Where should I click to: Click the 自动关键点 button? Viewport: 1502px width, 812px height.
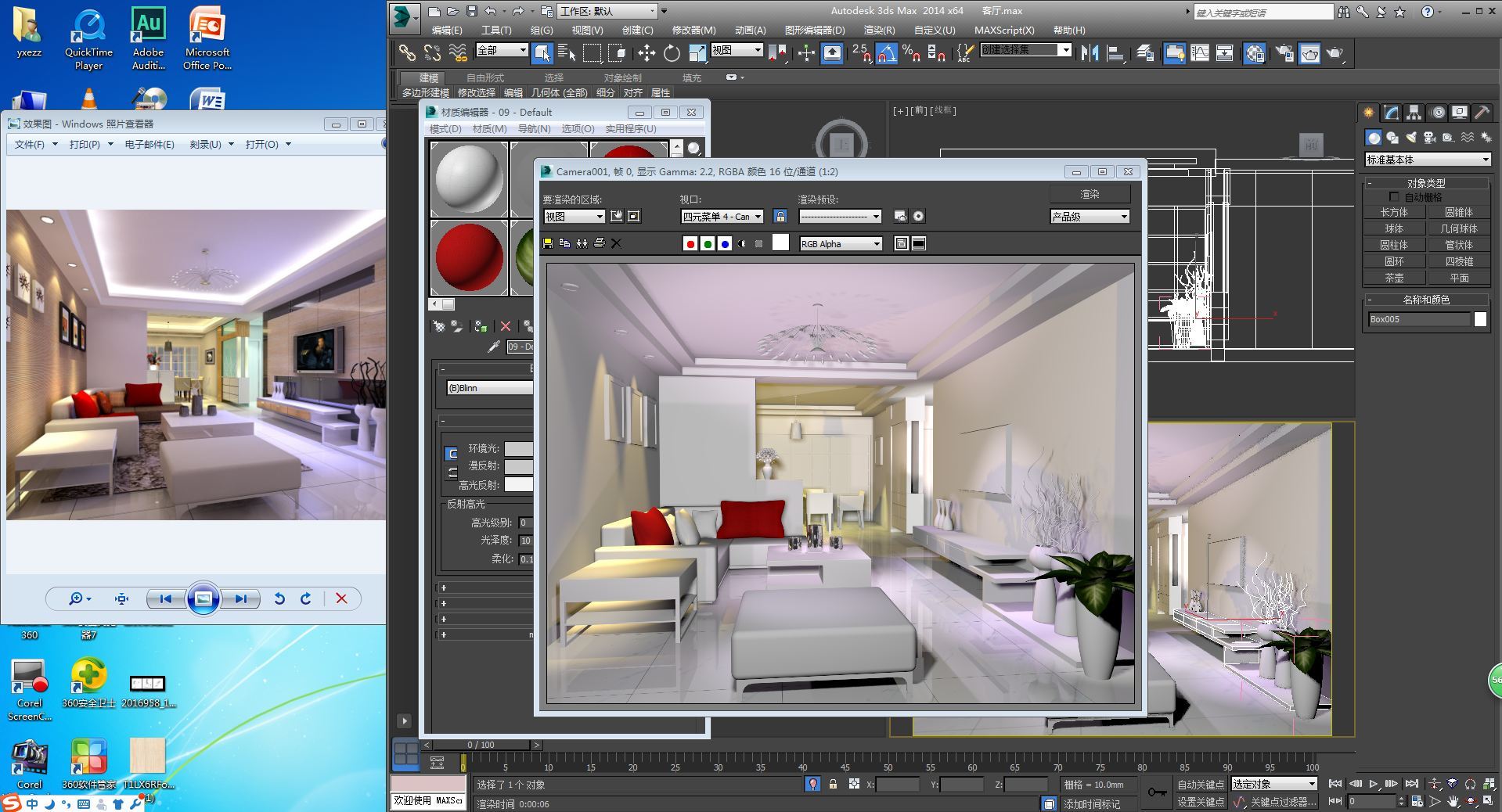pyautogui.click(x=1201, y=785)
